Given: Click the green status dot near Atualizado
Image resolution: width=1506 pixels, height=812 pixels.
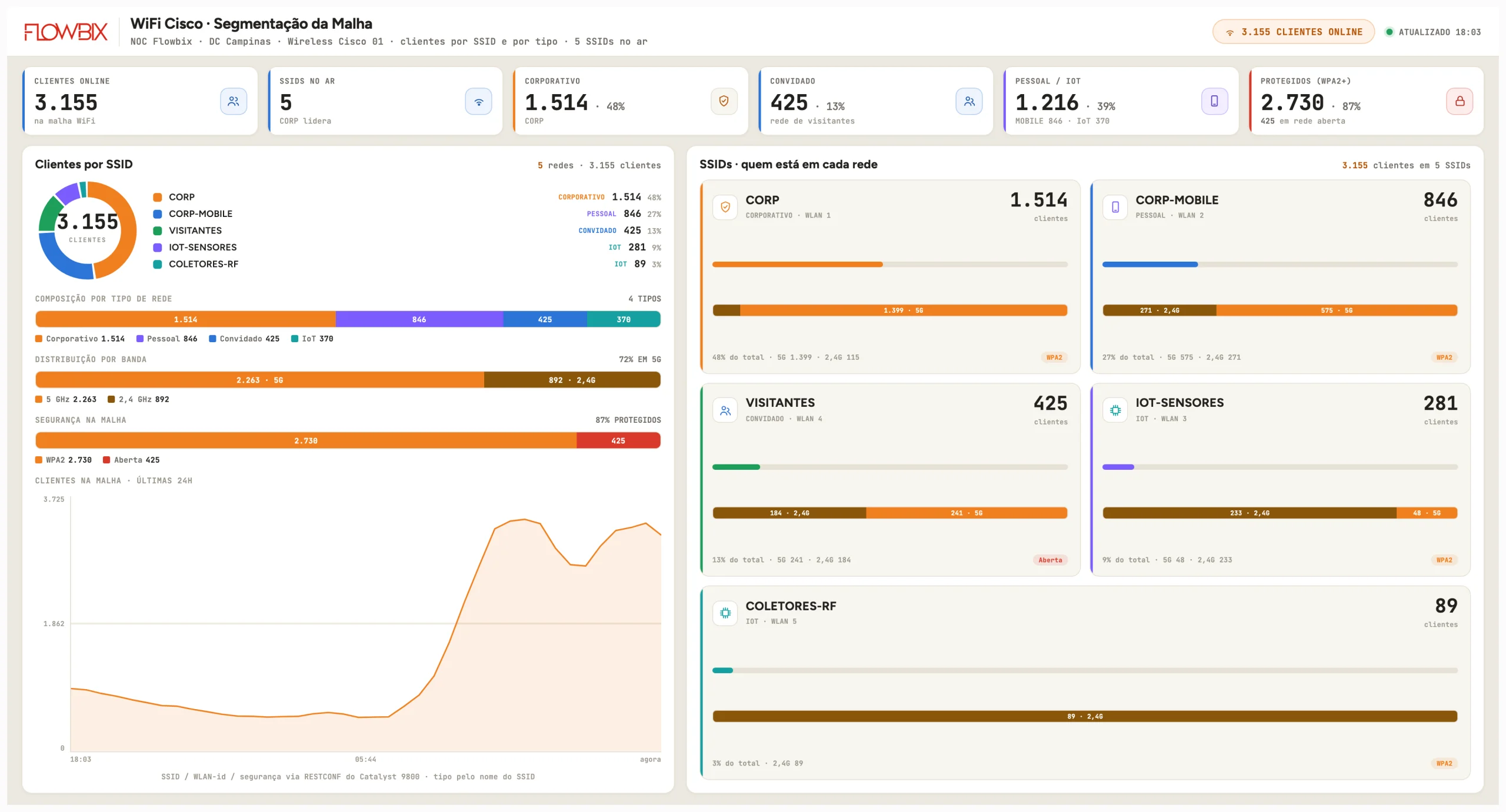Looking at the screenshot, I should 1389,32.
